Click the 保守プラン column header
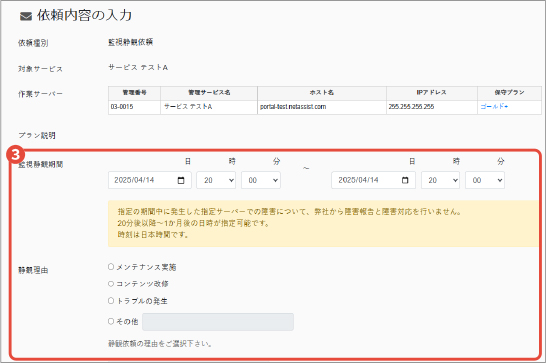Screen dimensions: 546x363 (x=509, y=93)
